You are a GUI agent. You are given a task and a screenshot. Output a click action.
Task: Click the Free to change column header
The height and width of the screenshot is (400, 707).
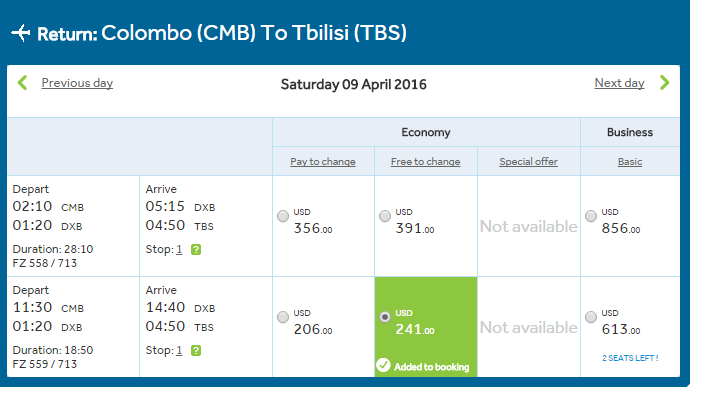point(425,162)
